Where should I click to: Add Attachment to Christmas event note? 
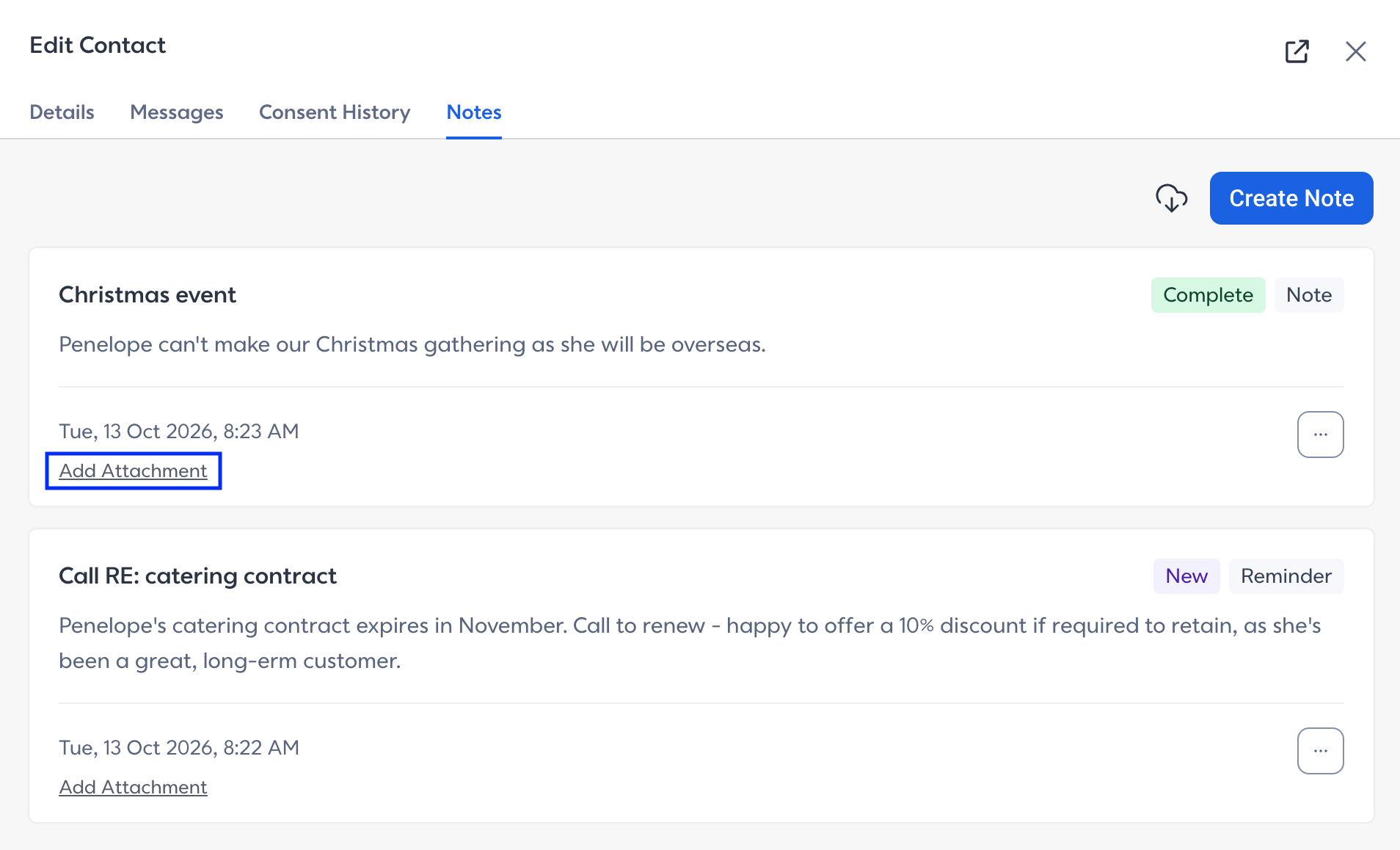133,471
